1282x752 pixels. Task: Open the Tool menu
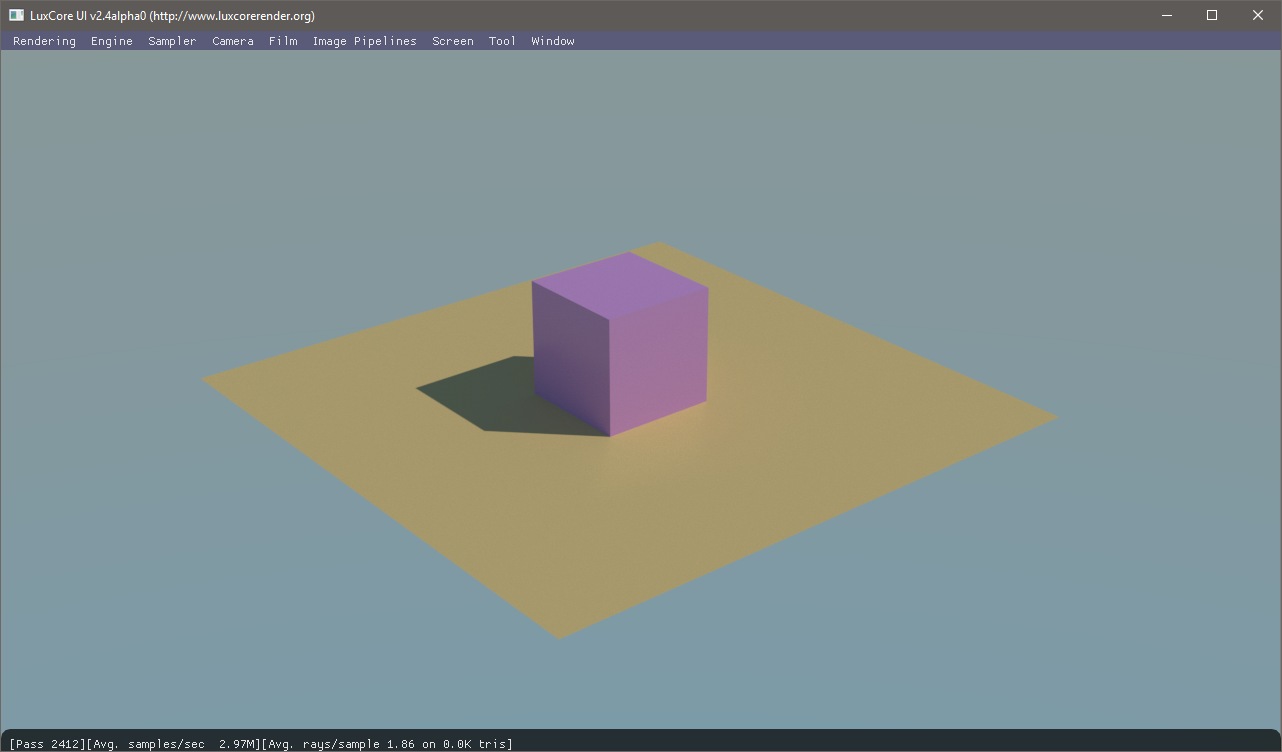[502, 41]
